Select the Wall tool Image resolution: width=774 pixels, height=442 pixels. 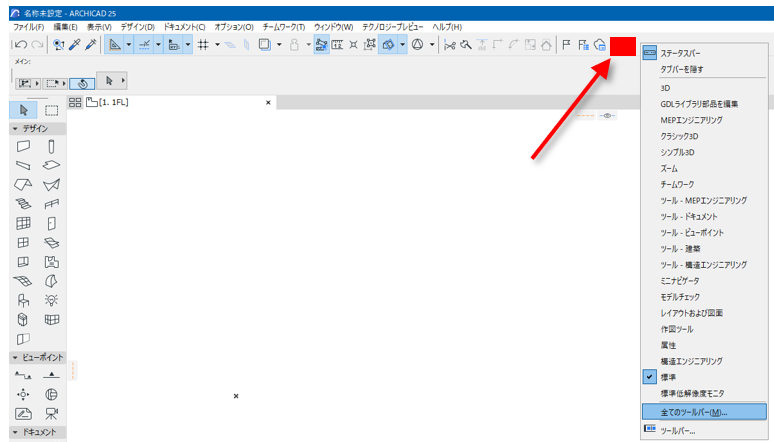23,146
